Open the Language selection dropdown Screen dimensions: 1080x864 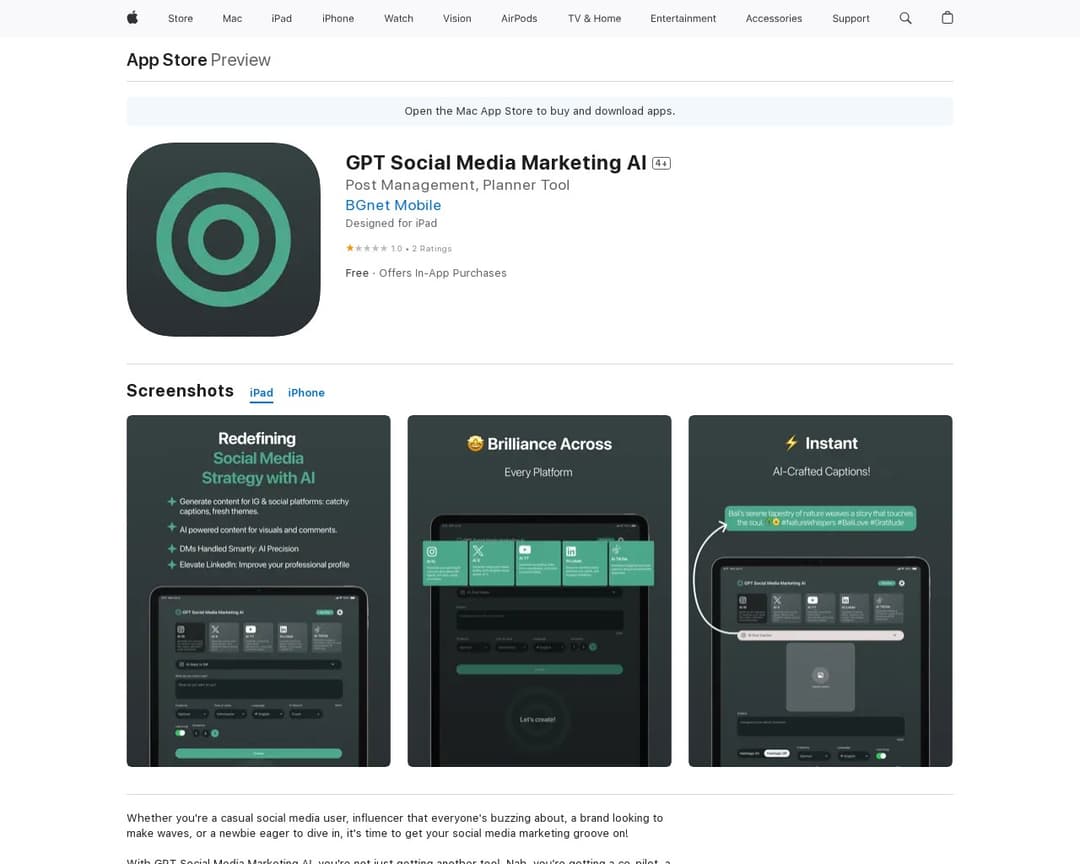tap(267, 714)
